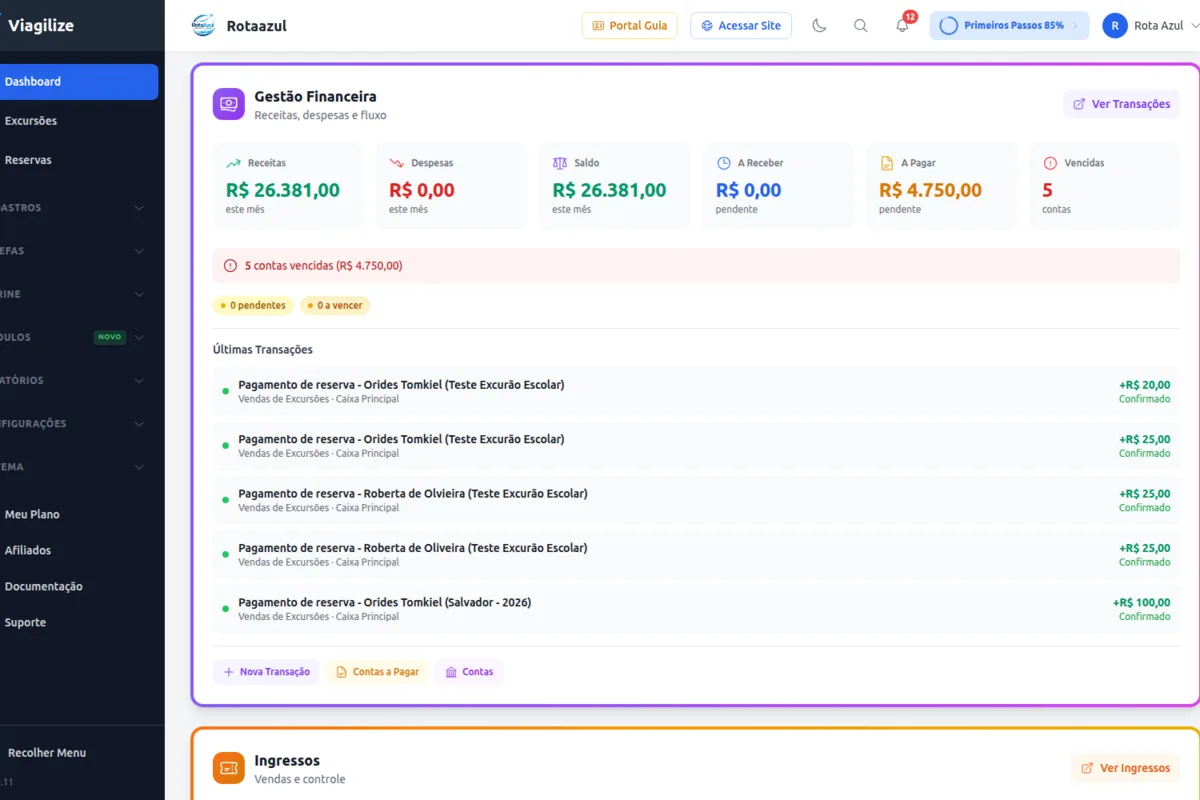The width and height of the screenshot is (1200, 800).
Task: Select the Salvador - 2026 payment transaction
Action: [696, 609]
